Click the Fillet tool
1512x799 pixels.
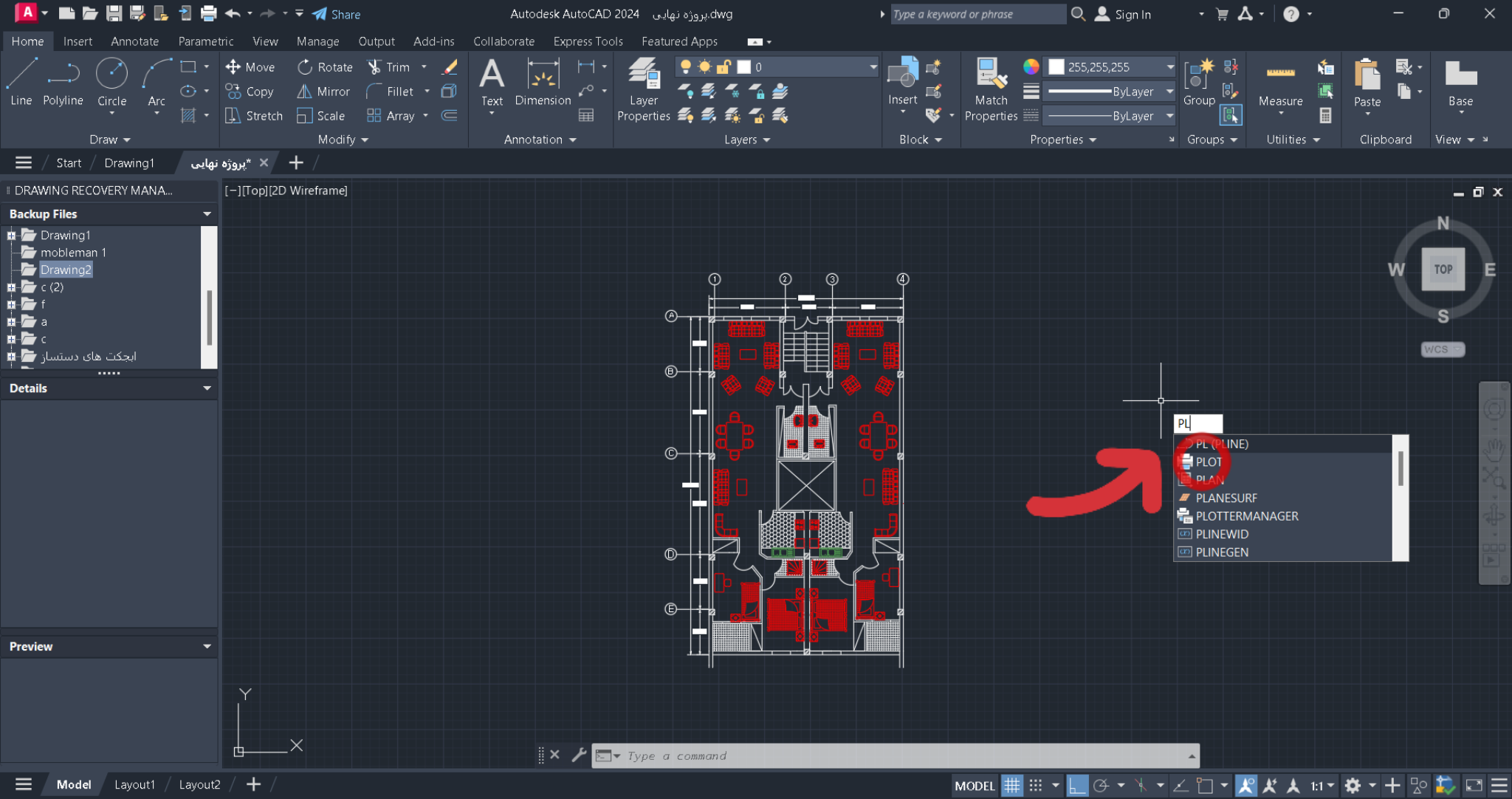(390, 92)
